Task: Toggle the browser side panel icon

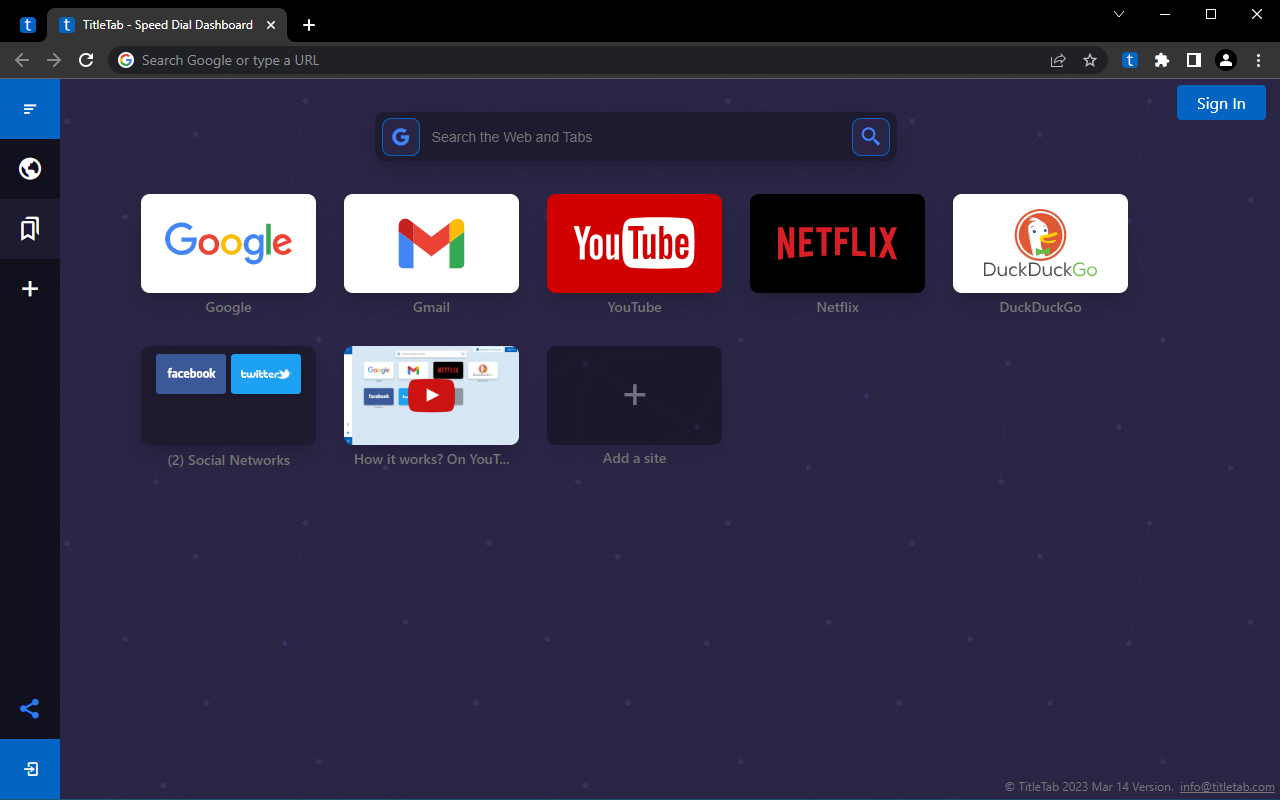Action: 1193,60
